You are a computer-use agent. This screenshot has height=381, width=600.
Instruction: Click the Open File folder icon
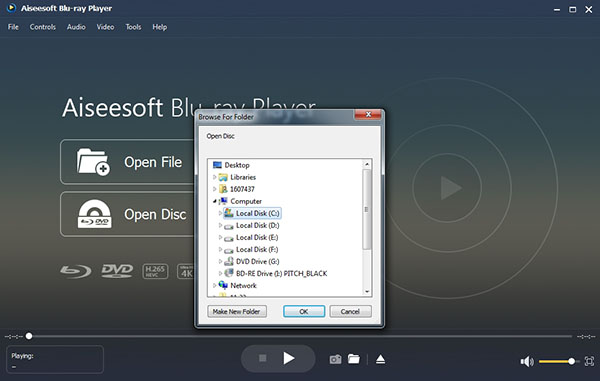pyautogui.click(x=93, y=162)
